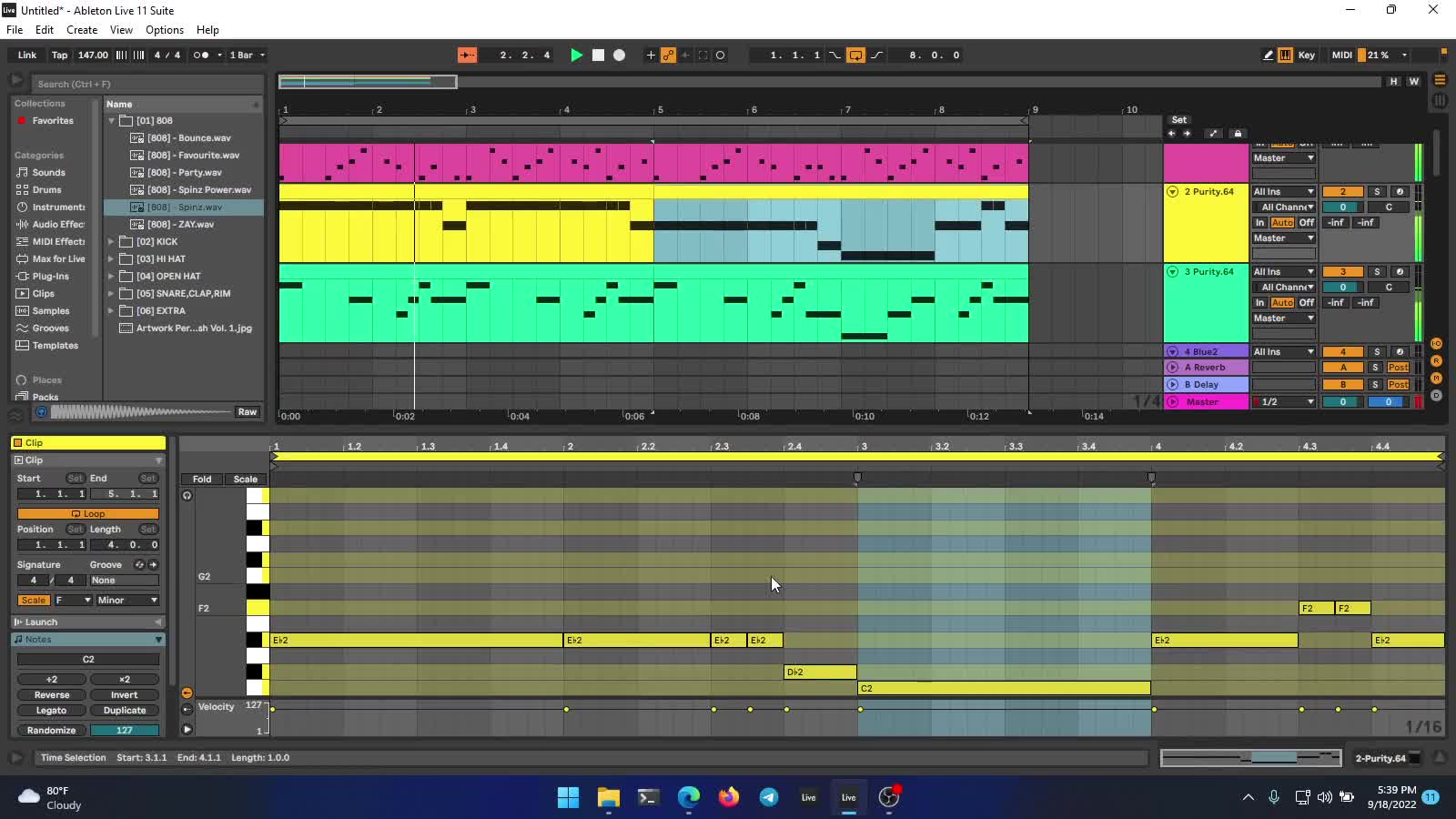Open the Master output 1/2 dropdown

tap(1284, 401)
